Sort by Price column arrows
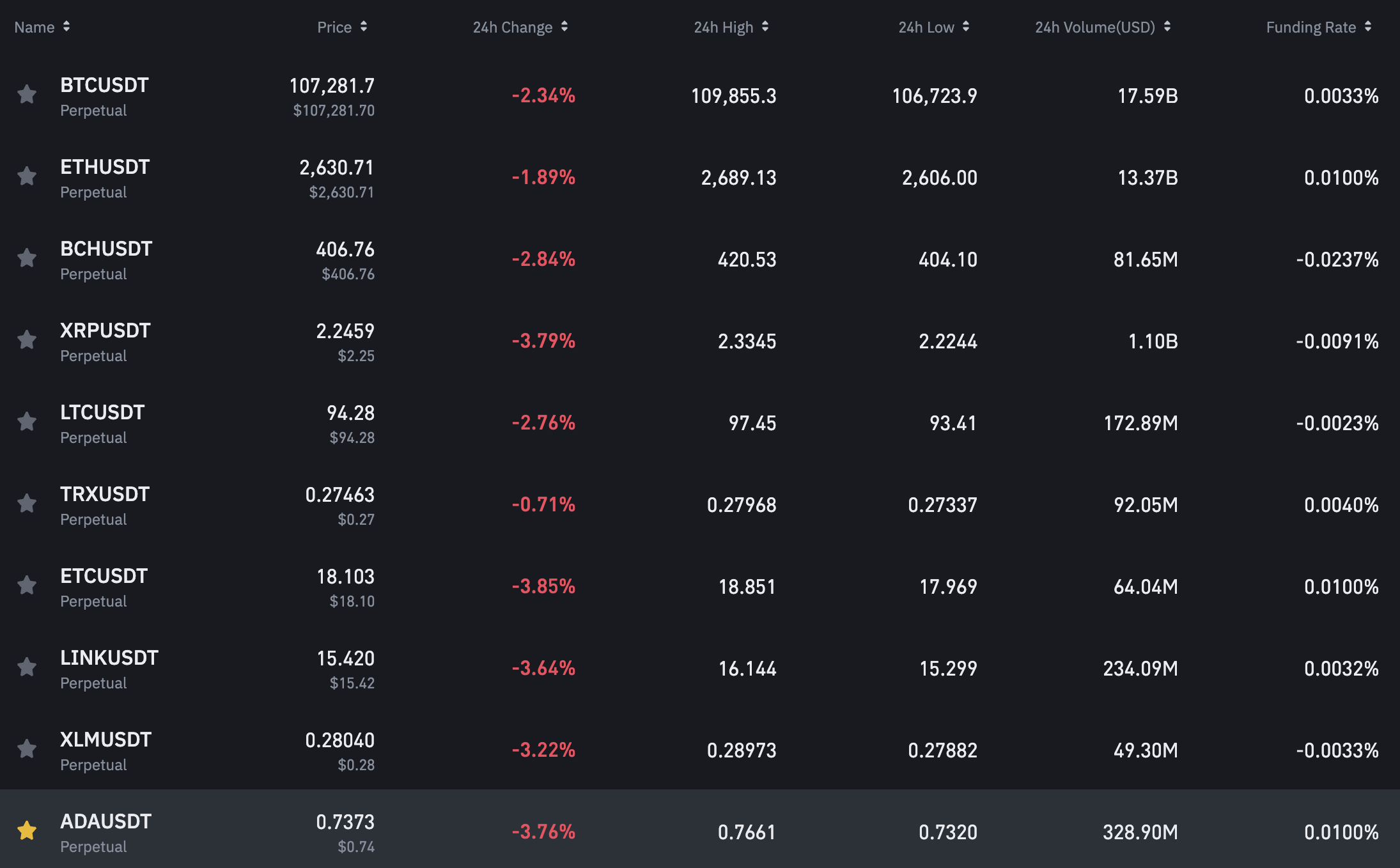The image size is (1400, 868). tap(342, 27)
